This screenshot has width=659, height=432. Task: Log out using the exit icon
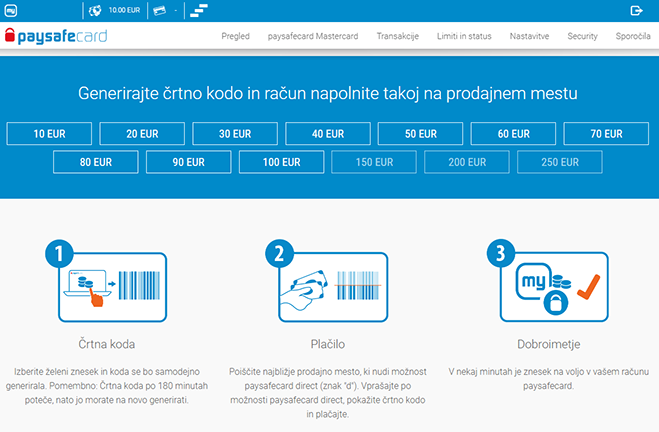tap(636, 11)
